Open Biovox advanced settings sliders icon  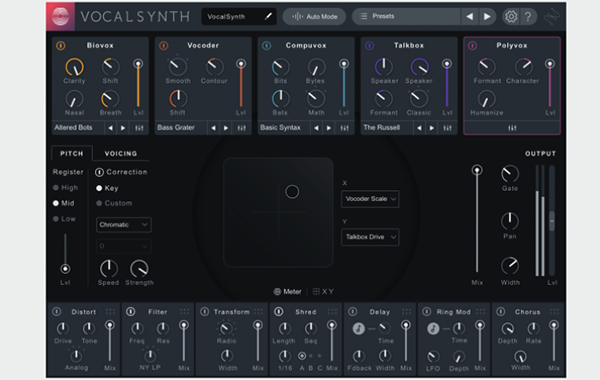[x=139, y=128]
